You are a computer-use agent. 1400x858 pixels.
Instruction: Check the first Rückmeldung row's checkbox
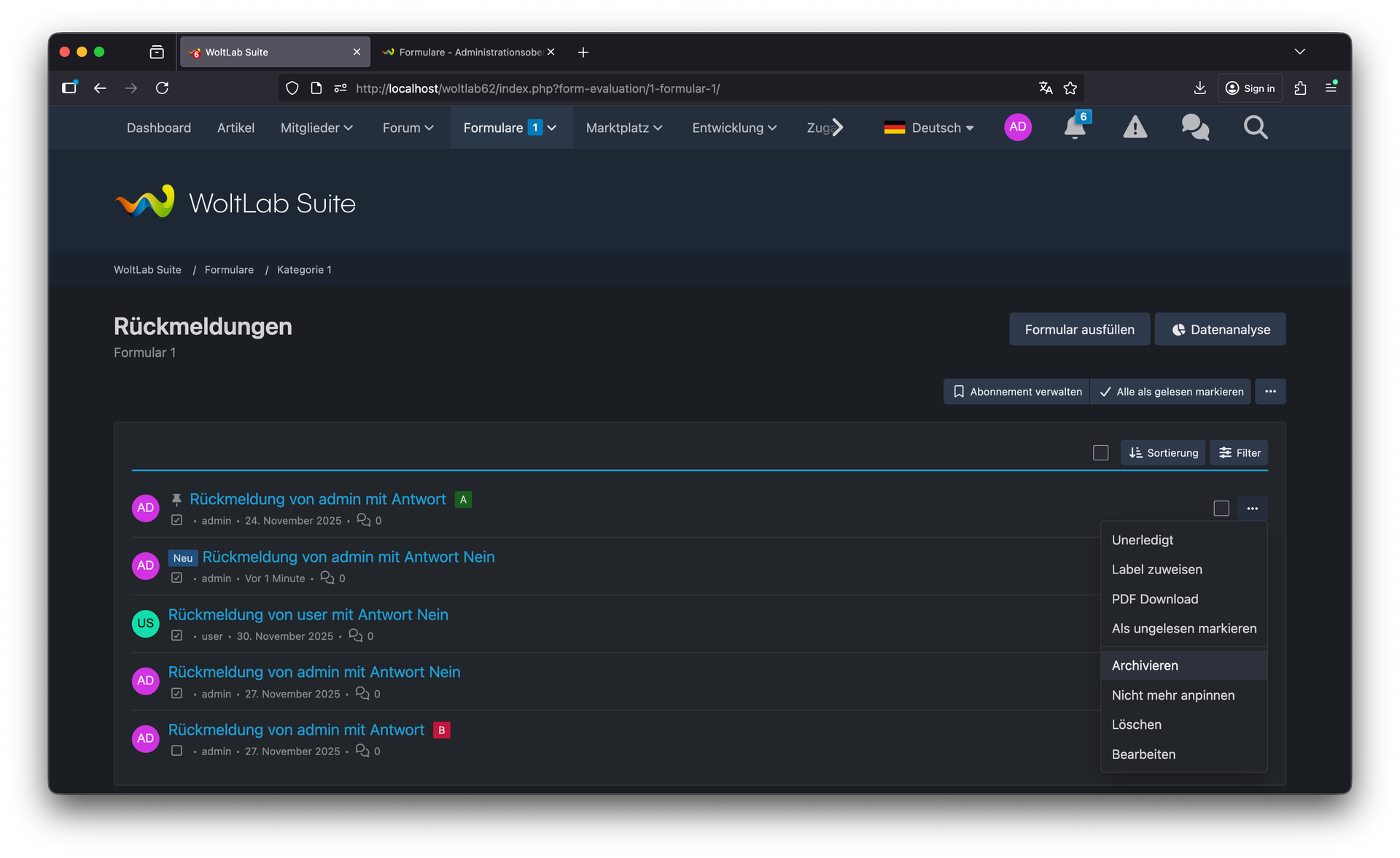coord(1221,509)
